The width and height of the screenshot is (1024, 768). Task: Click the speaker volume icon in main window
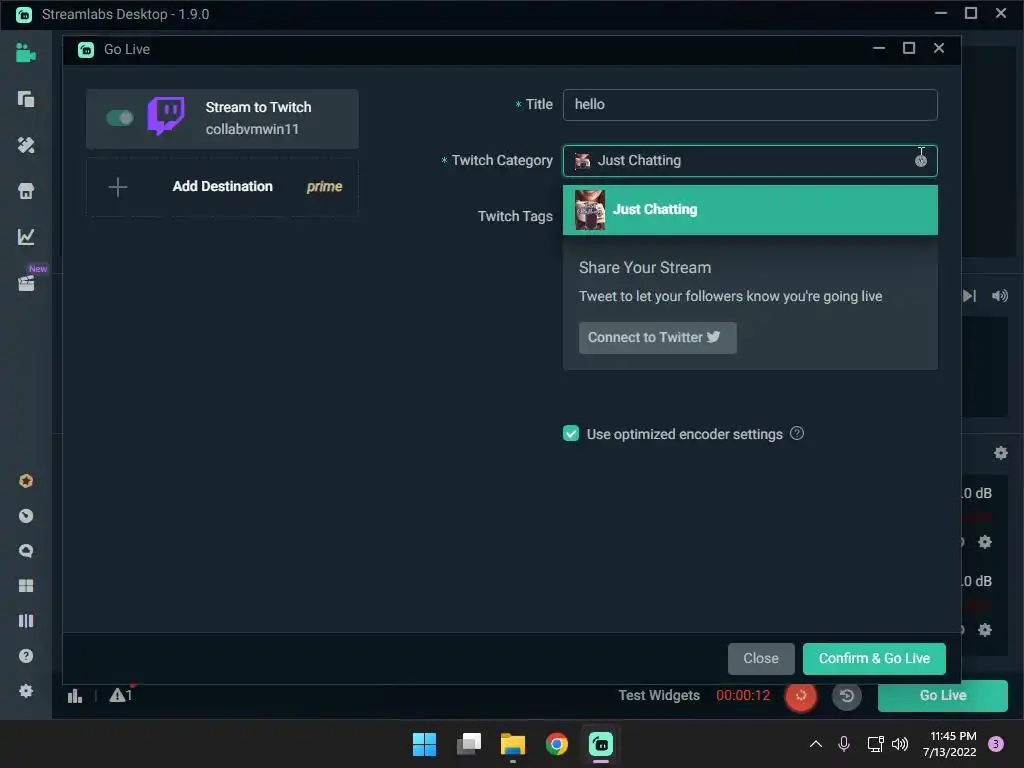[1000, 296]
